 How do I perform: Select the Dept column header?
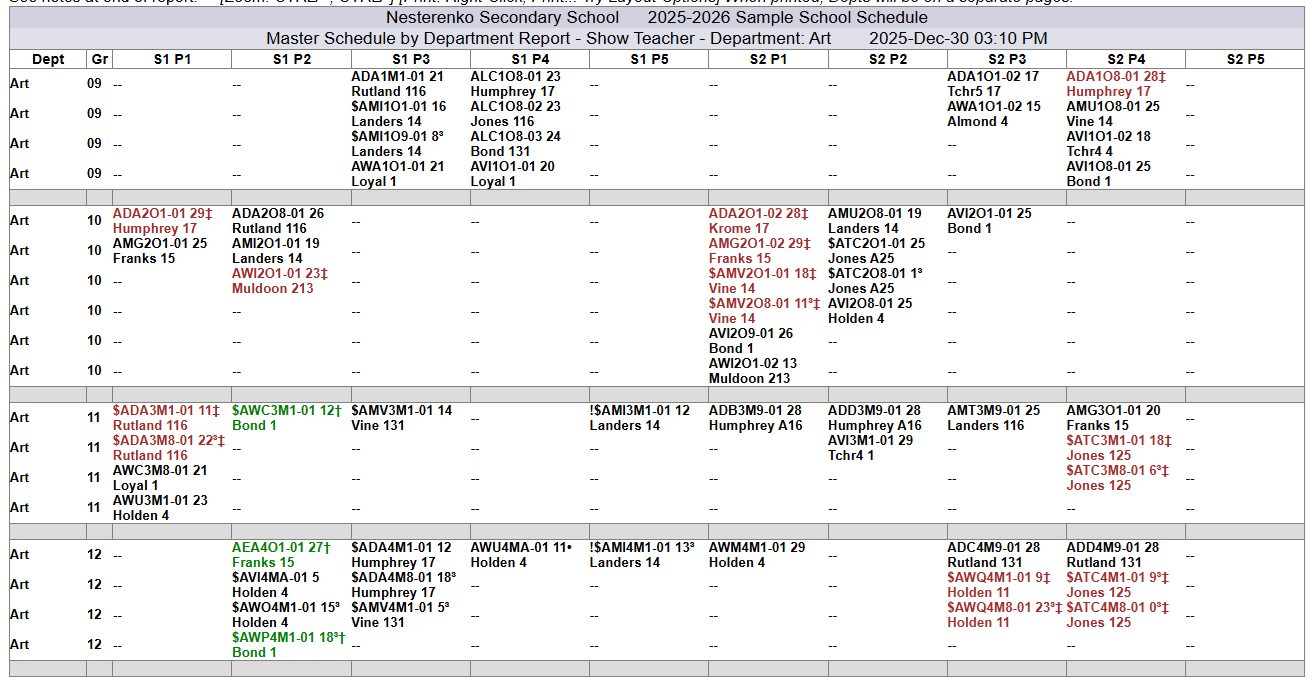(x=47, y=60)
